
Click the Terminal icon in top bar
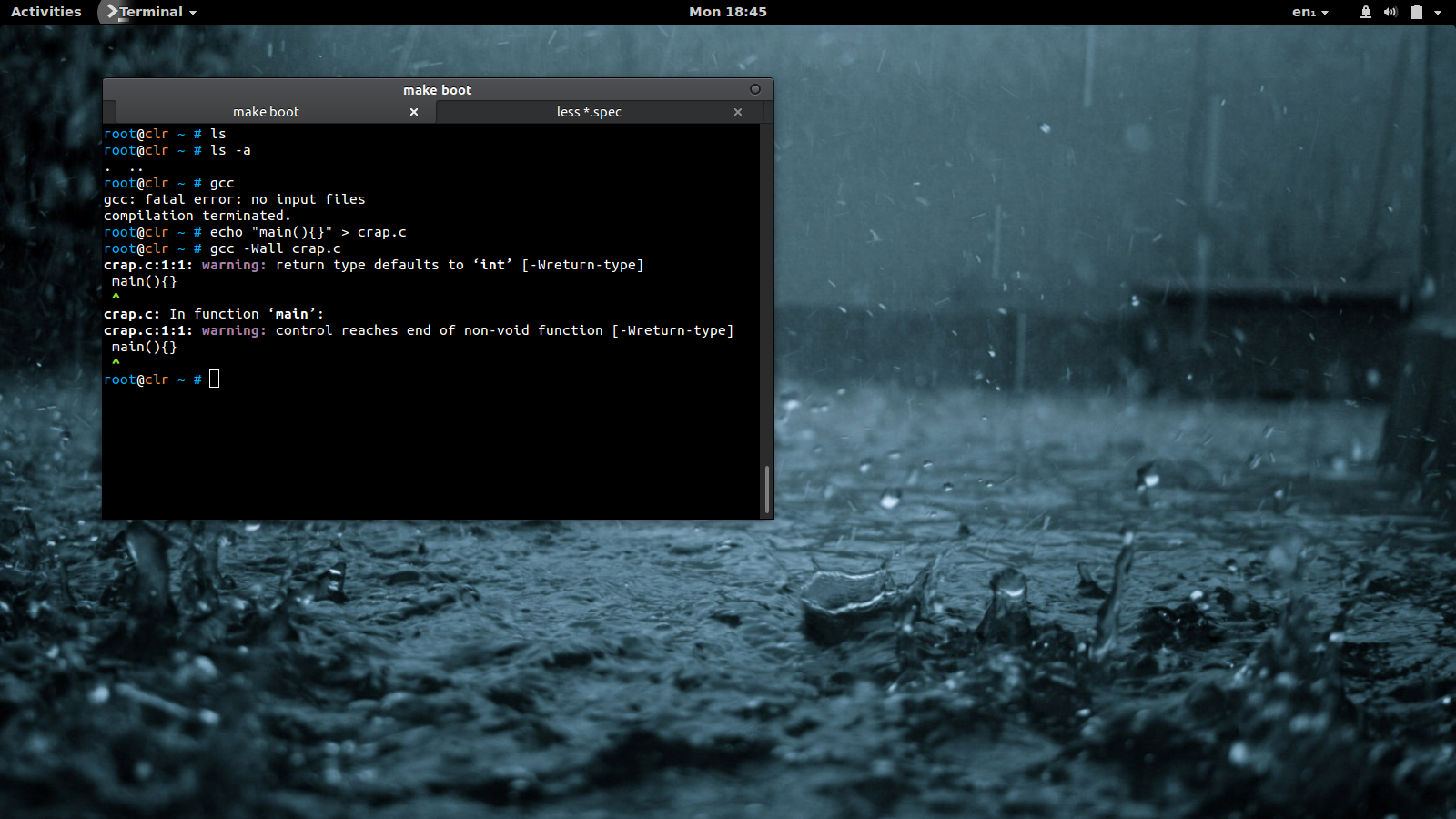112,12
